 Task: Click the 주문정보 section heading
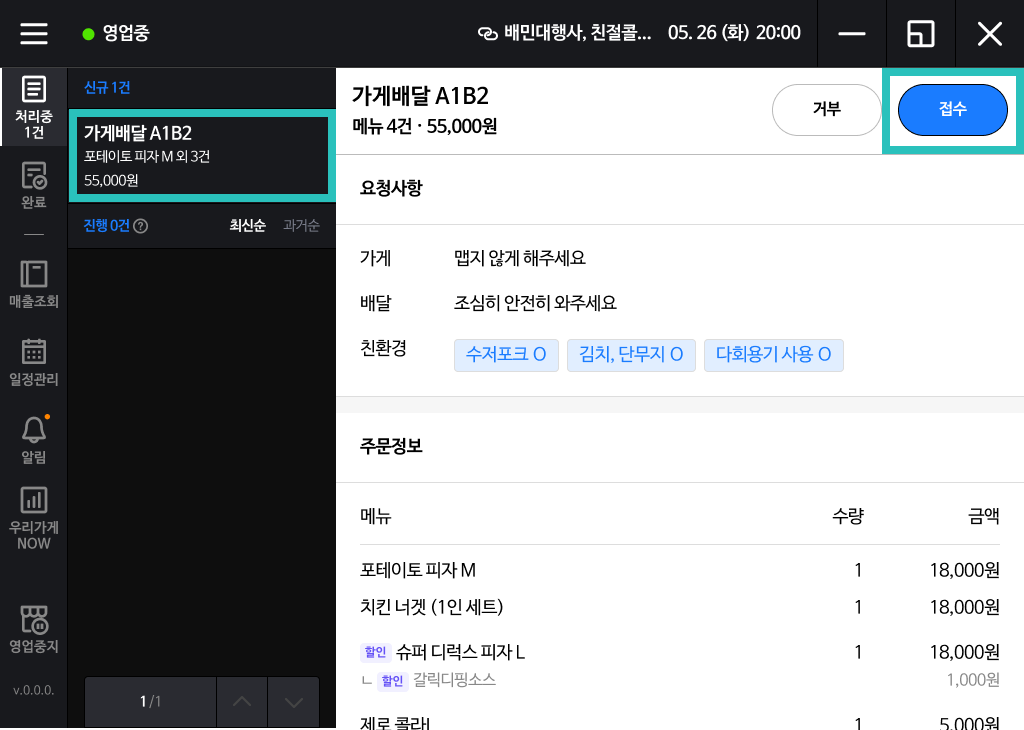coord(391,447)
